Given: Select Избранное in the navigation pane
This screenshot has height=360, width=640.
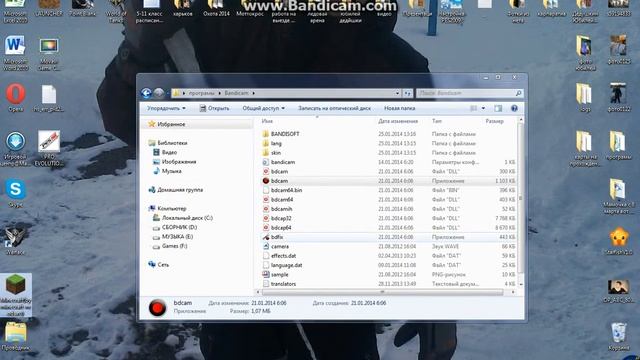Looking at the screenshot, I should click(x=171, y=124).
